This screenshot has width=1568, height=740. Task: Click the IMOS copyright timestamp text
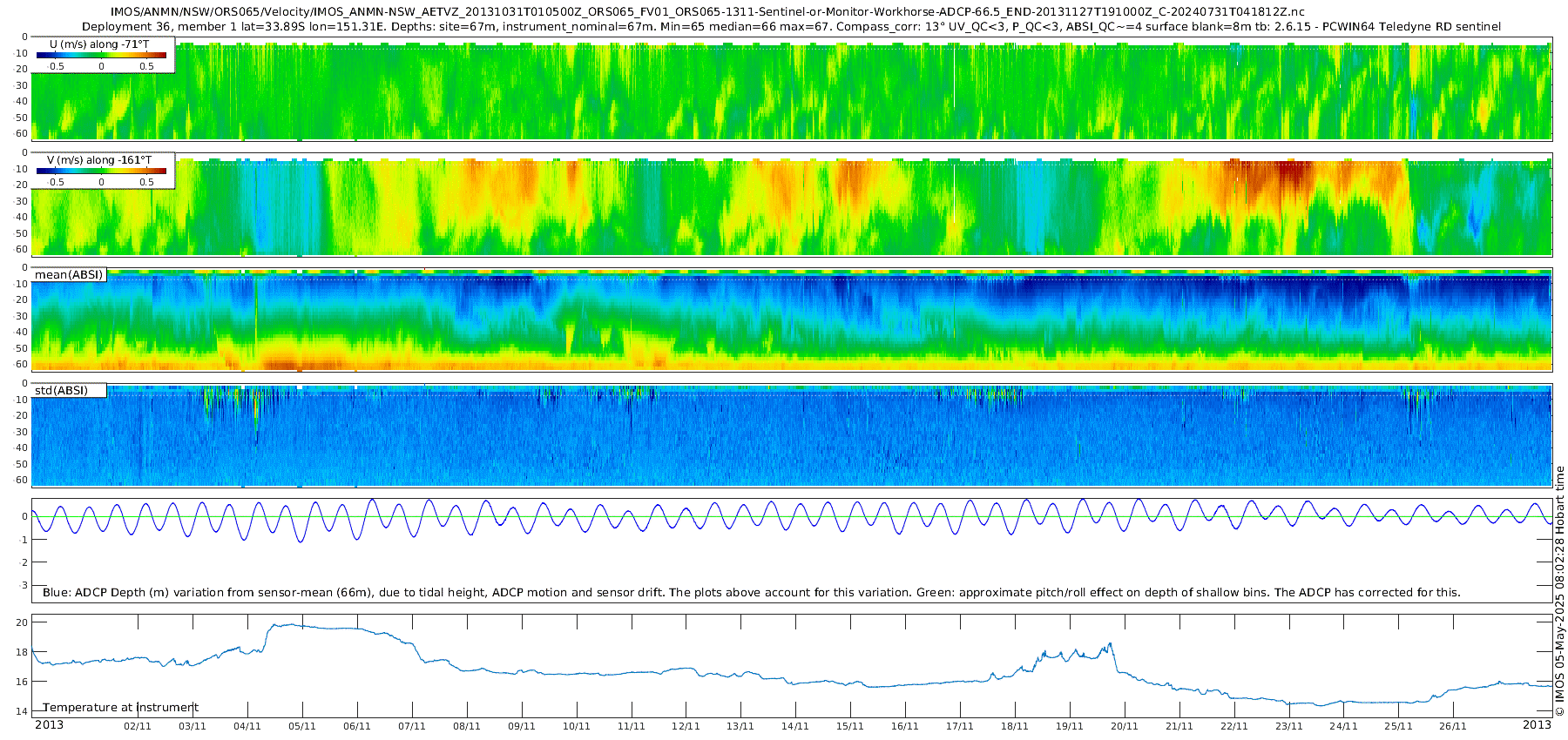[1560, 591]
